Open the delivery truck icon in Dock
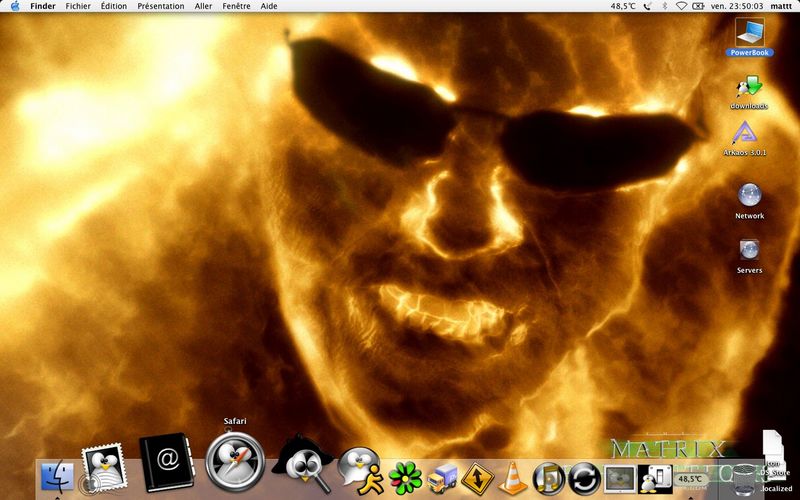The width and height of the screenshot is (800, 500). (x=442, y=478)
